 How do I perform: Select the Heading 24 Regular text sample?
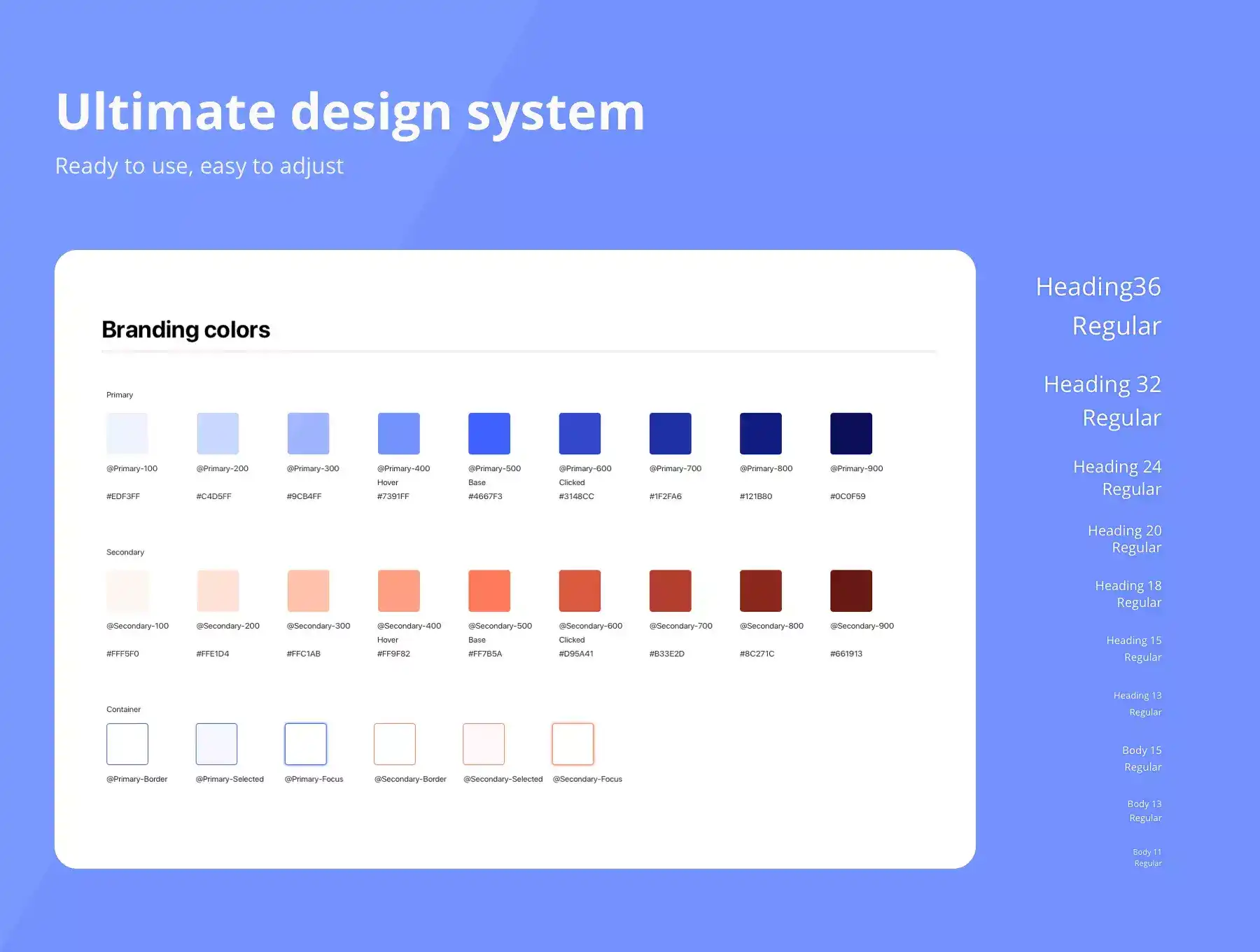click(x=1116, y=477)
